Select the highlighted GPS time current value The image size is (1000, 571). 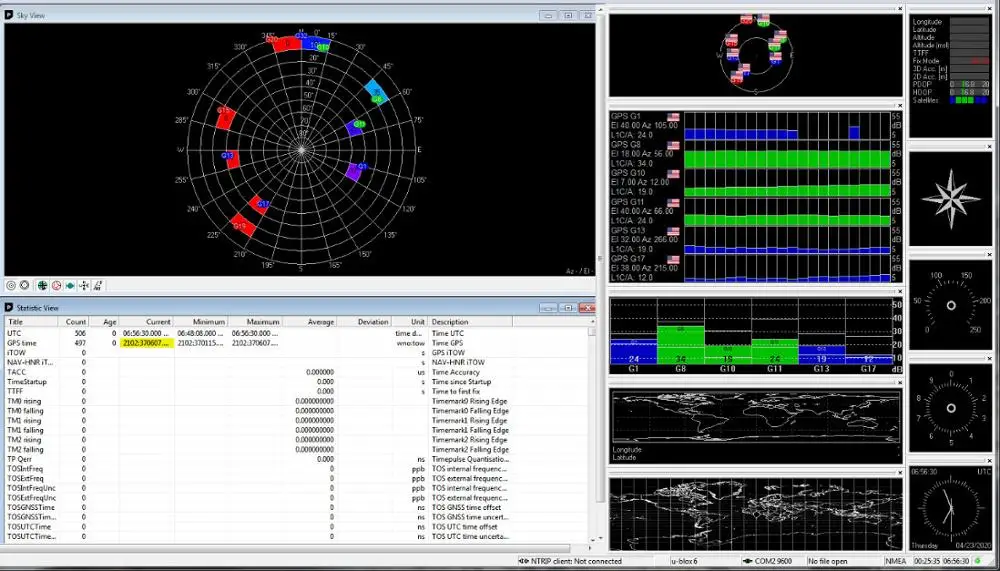point(147,343)
